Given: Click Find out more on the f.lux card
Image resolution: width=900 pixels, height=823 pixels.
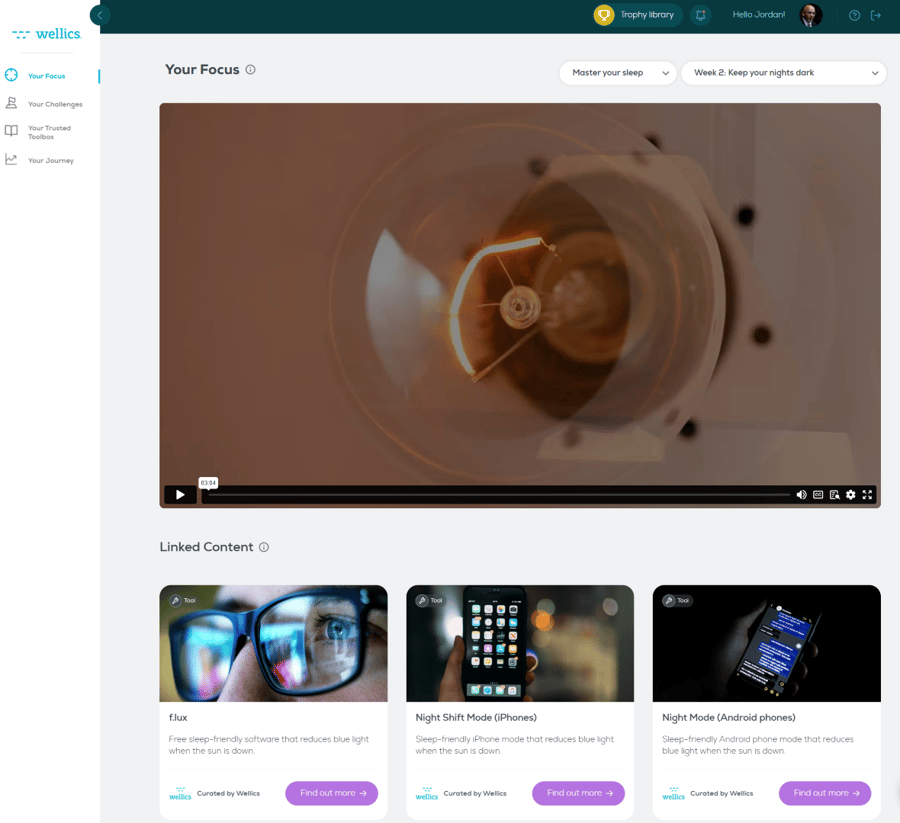Looking at the screenshot, I should click(331, 792).
